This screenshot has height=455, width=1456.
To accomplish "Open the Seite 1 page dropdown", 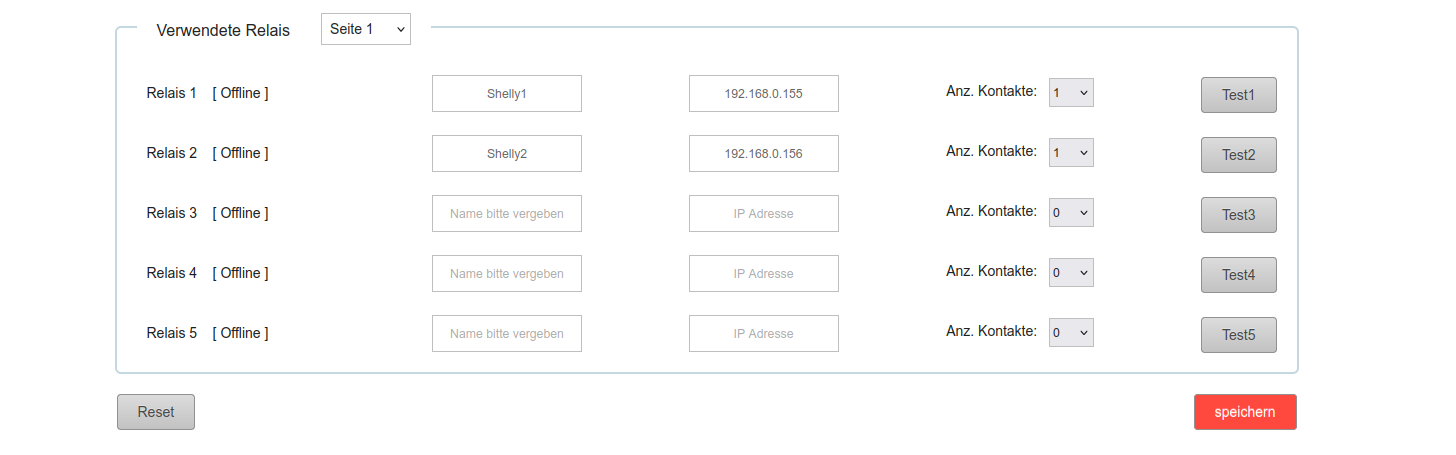I will pos(365,29).
